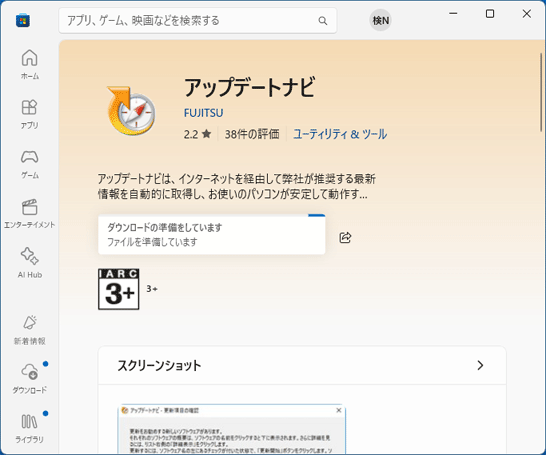Maximize the Microsoft Store window
Screen dimensions: 546x455
point(490,14)
